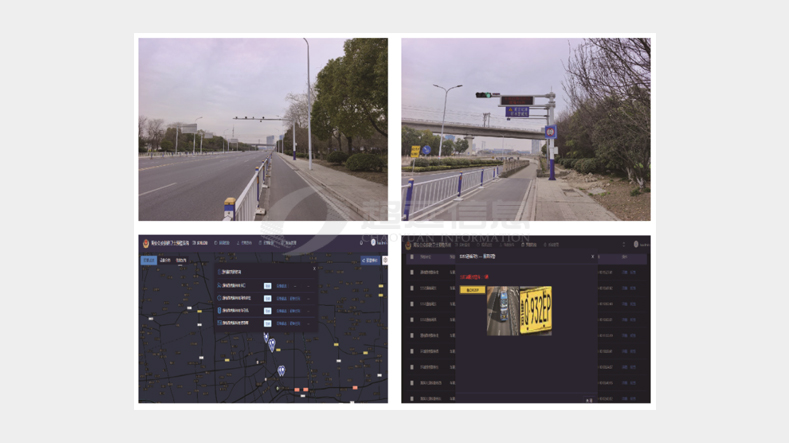789x443 pixels.
Task: Click the device icon in popup's third row
Action: tap(220, 311)
